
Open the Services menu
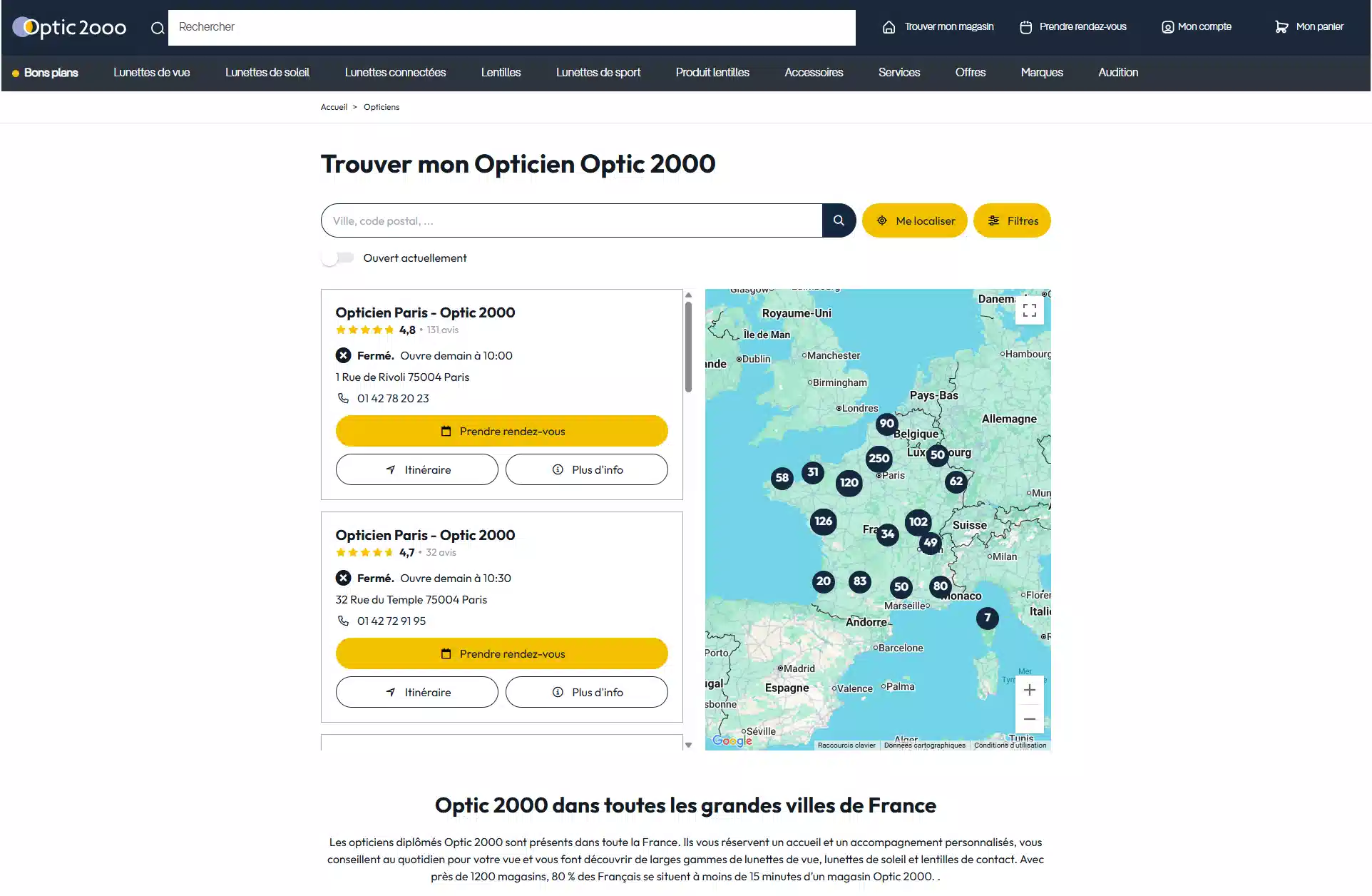[x=899, y=73]
